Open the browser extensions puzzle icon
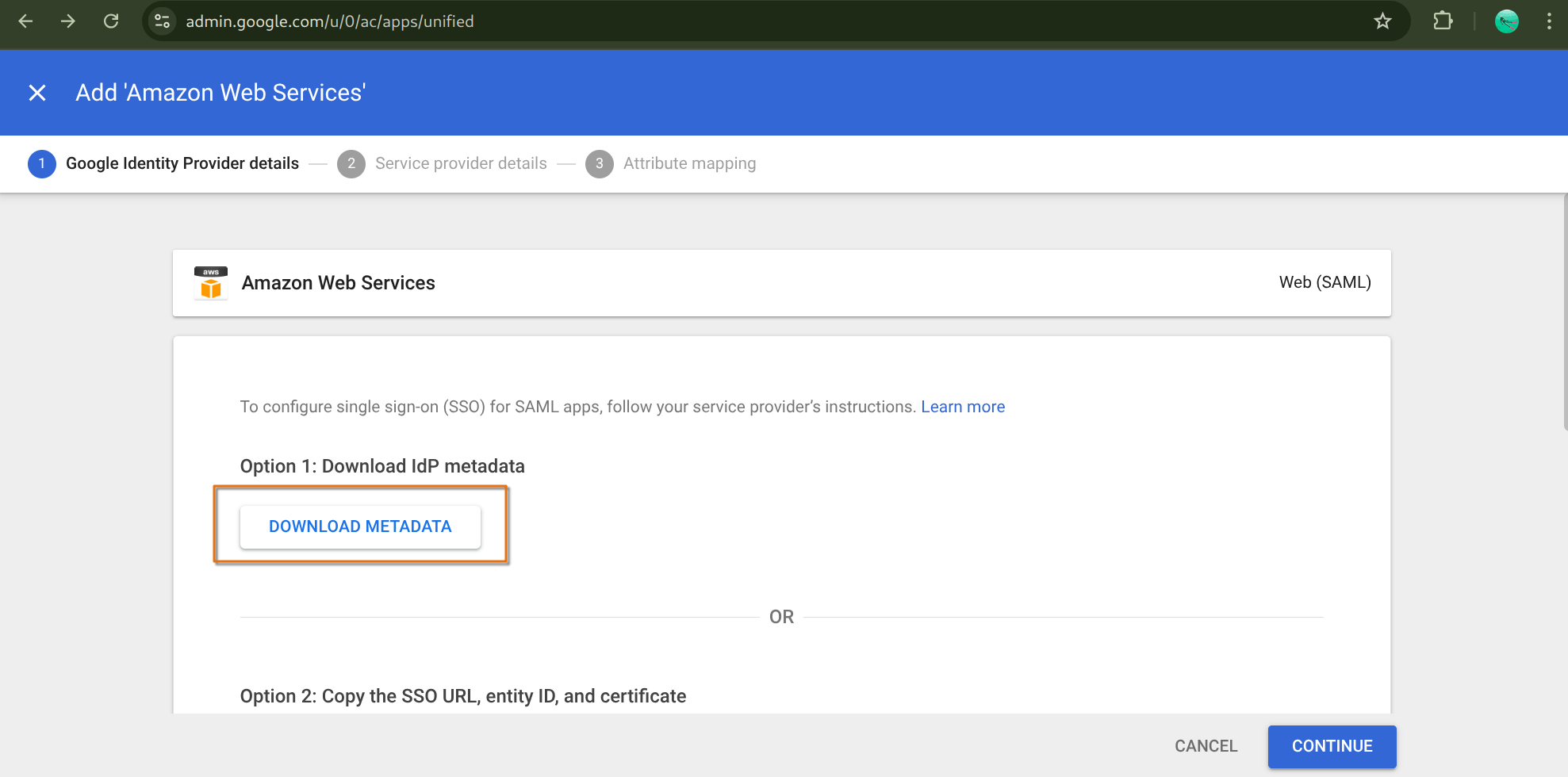 click(x=1443, y=21)
